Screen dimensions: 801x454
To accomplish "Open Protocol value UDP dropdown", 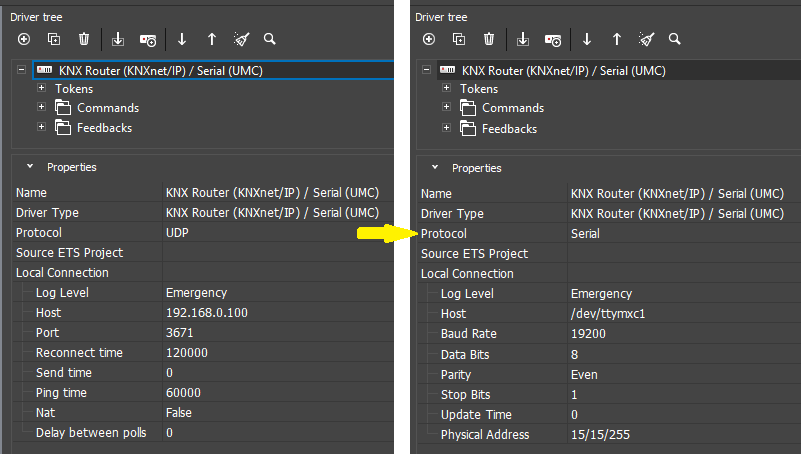I will click(x=278, y=232).
